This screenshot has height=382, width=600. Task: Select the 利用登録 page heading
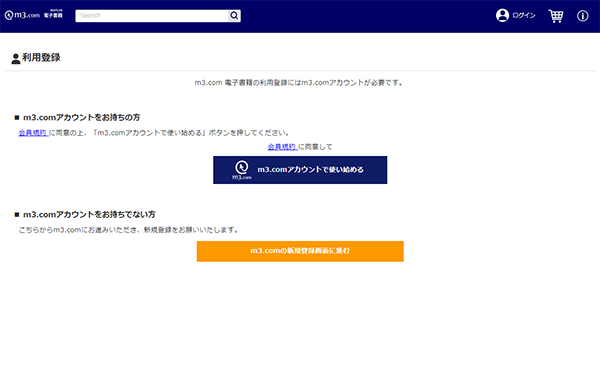[x=41, y=57]
